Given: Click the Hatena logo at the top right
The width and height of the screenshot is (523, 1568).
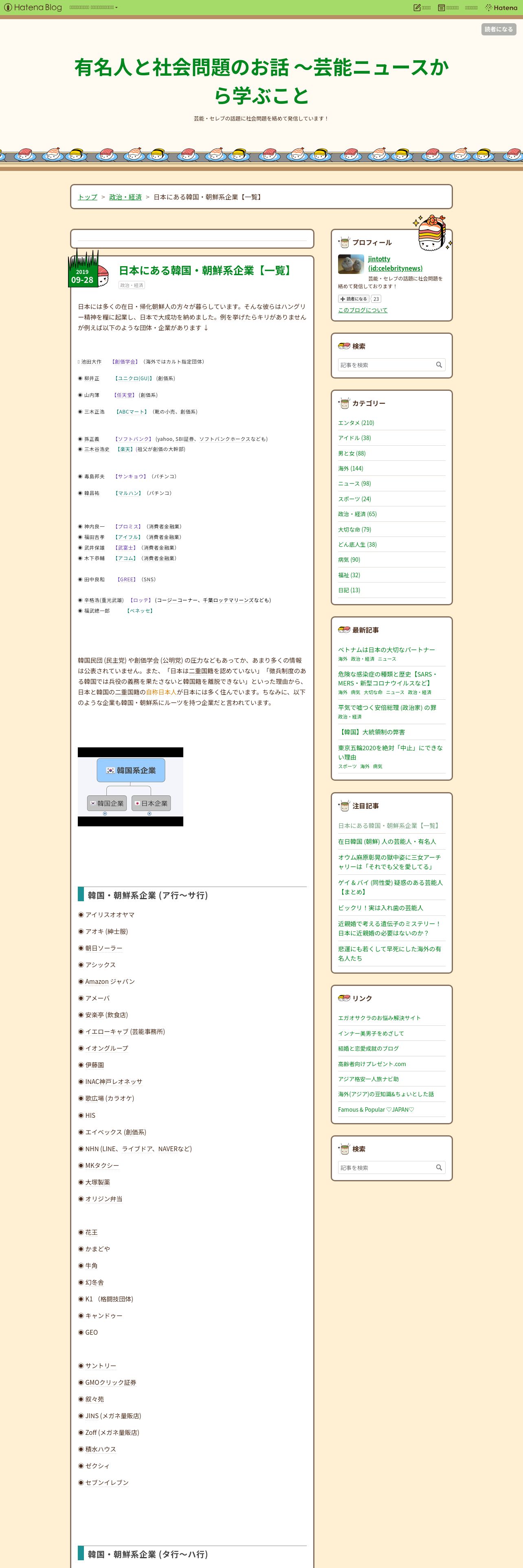Looking at the screenshot, I should click(x=501, y=7).
